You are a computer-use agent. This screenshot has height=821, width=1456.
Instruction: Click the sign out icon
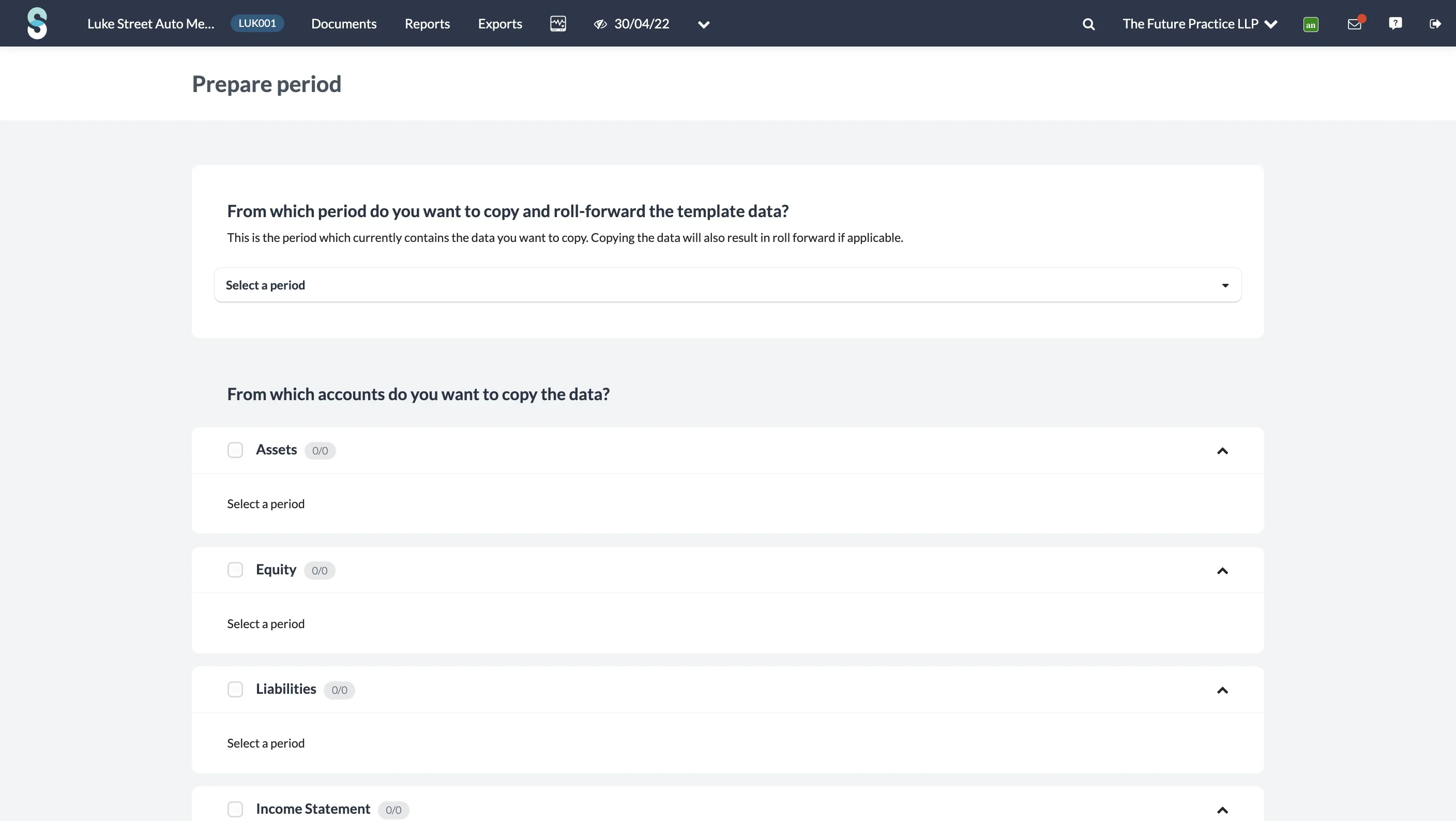point(1435,24)
